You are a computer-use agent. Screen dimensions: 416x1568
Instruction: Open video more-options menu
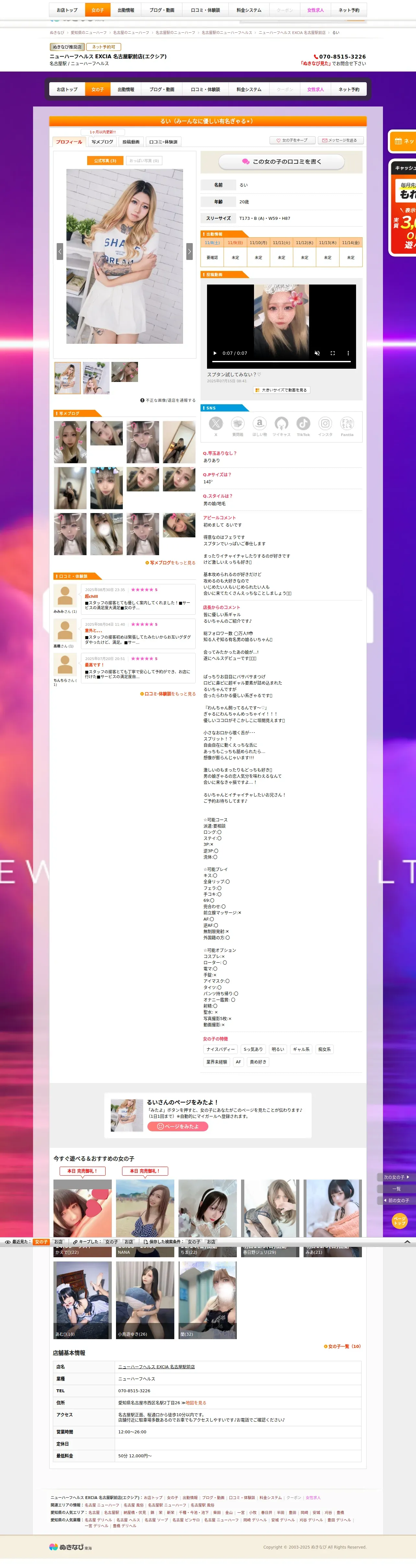pos(348,353)
